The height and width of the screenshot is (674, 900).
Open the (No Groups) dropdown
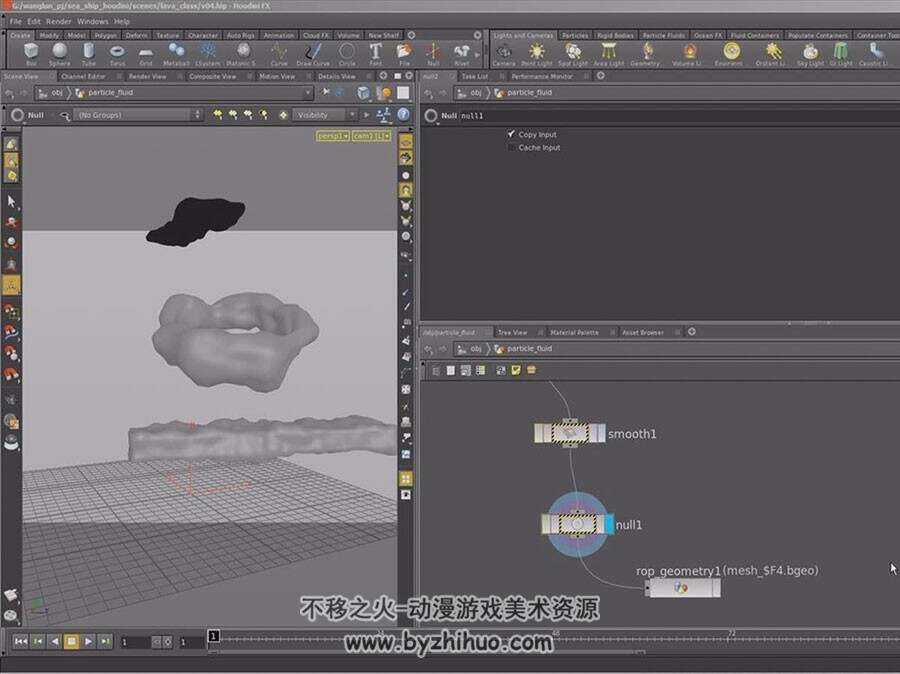(x=138, y=115)
